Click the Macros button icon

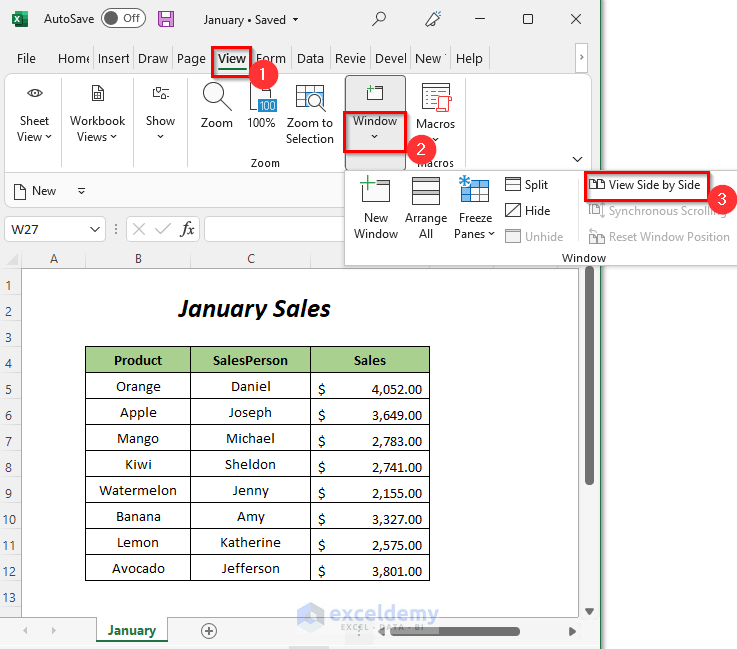(436, 97)
